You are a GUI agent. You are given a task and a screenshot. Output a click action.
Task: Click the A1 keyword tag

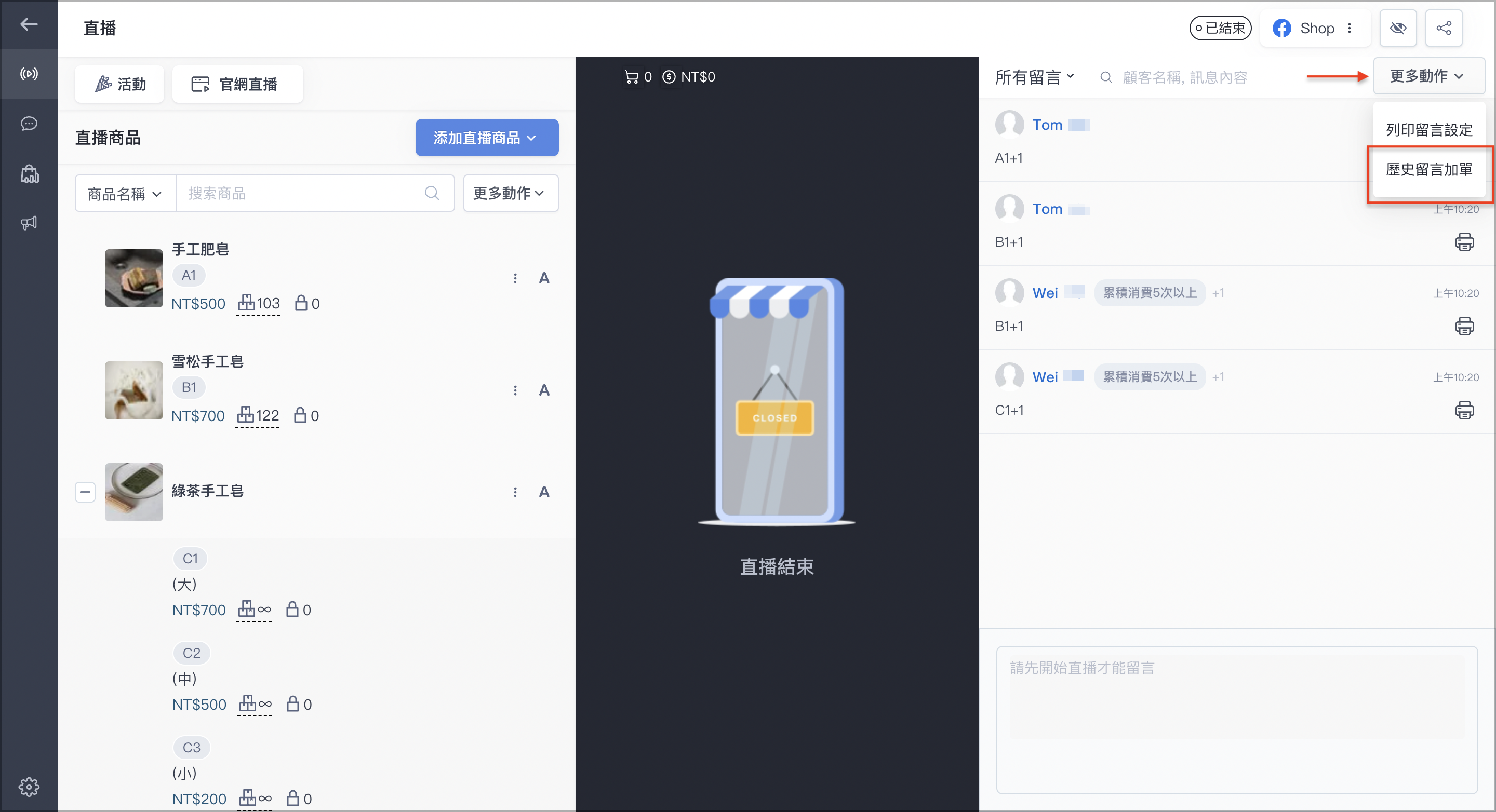point(189,275)
